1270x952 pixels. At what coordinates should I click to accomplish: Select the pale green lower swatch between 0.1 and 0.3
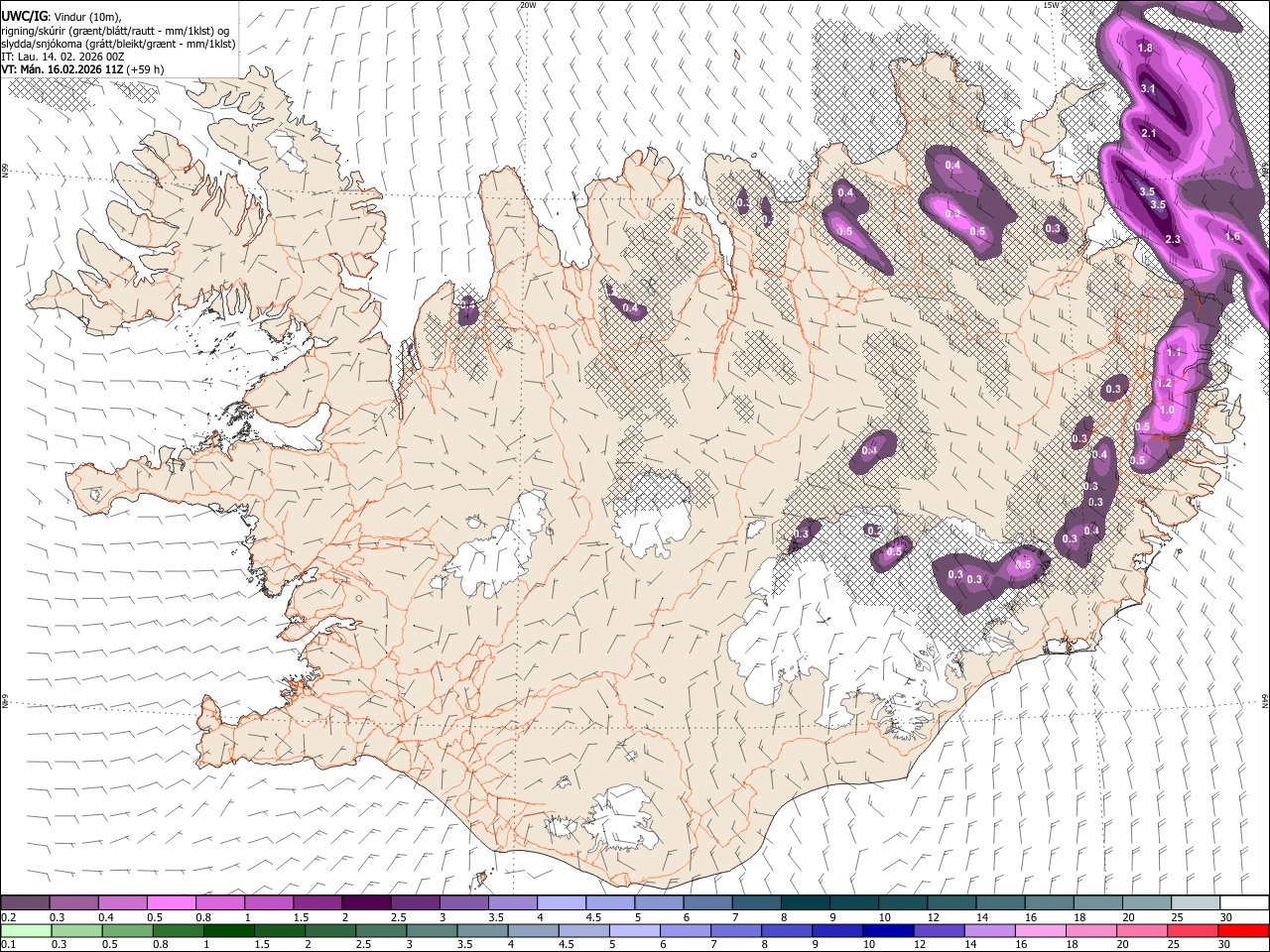[x=25, y=930]
